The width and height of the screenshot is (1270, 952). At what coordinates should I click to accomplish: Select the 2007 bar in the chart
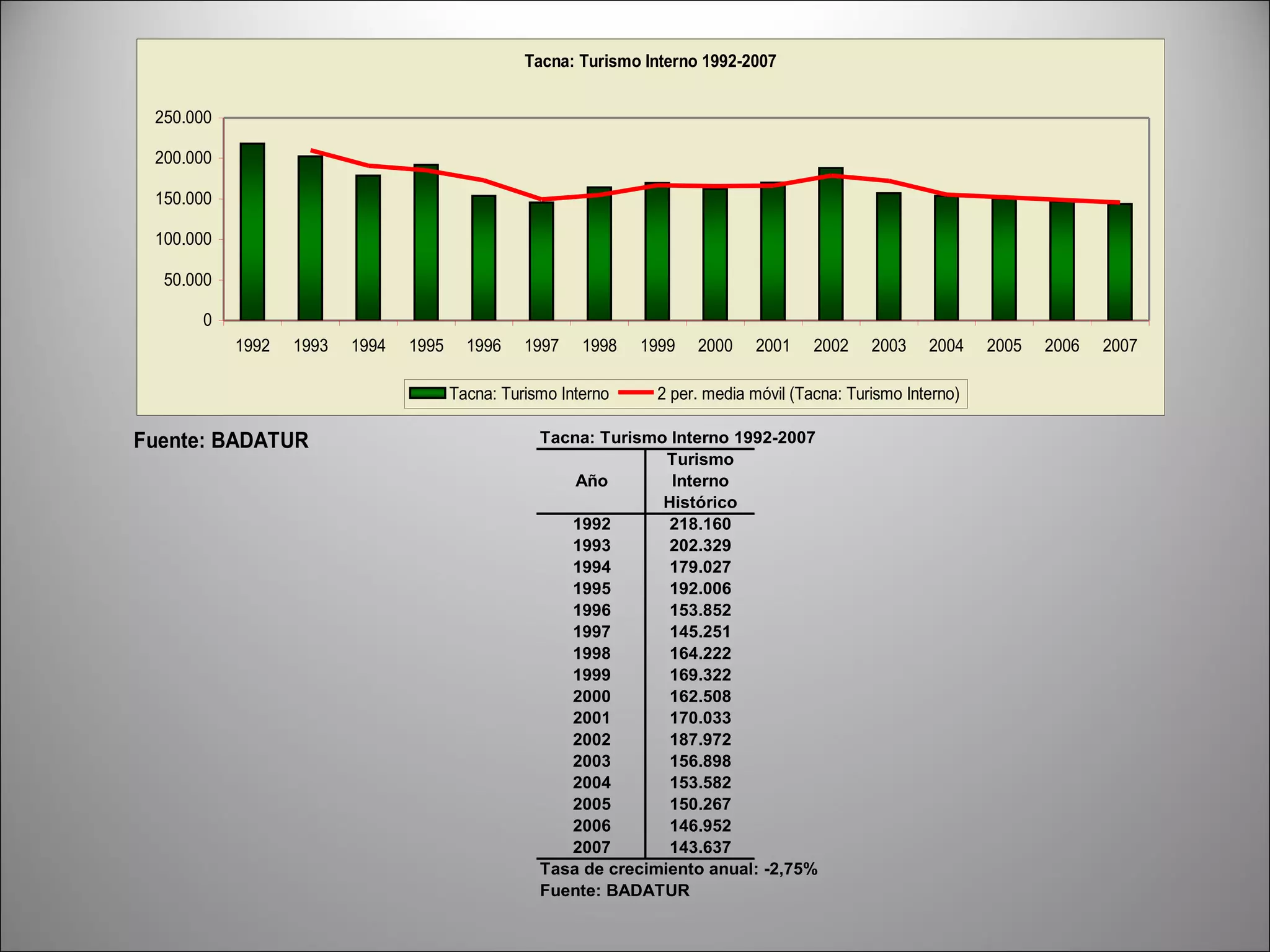click(1119, 262)
